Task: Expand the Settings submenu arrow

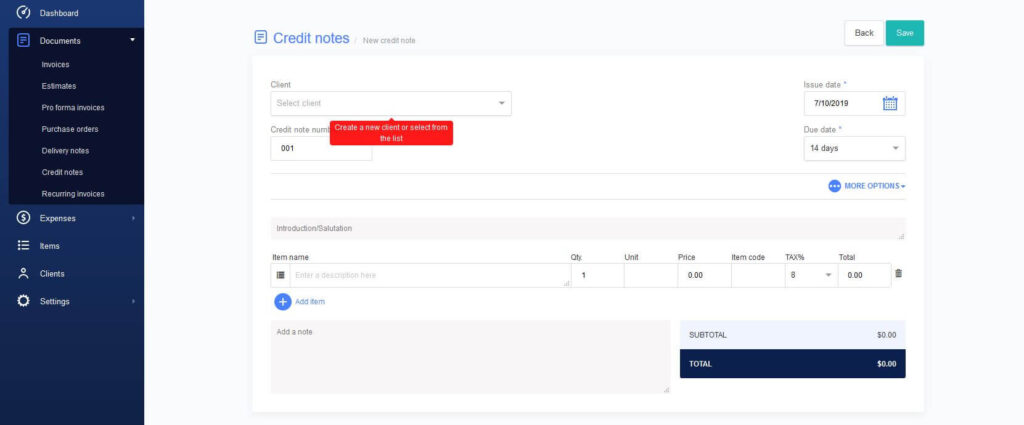Action: [x=133, y=302]
